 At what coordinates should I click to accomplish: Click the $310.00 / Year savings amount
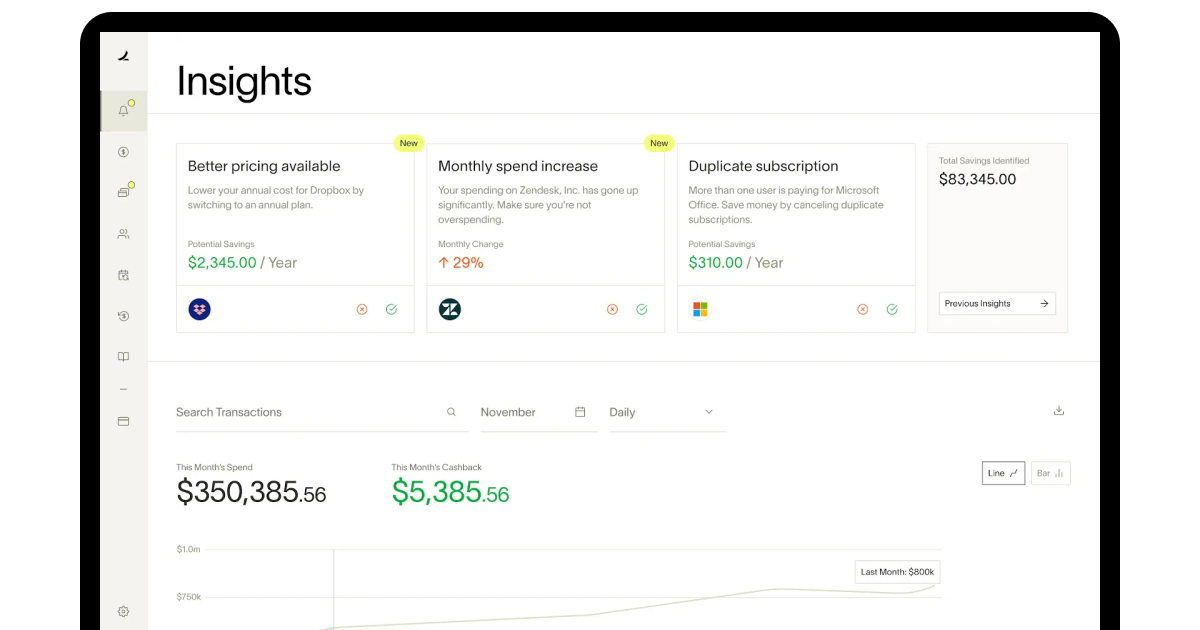click(x=736, y=263)
